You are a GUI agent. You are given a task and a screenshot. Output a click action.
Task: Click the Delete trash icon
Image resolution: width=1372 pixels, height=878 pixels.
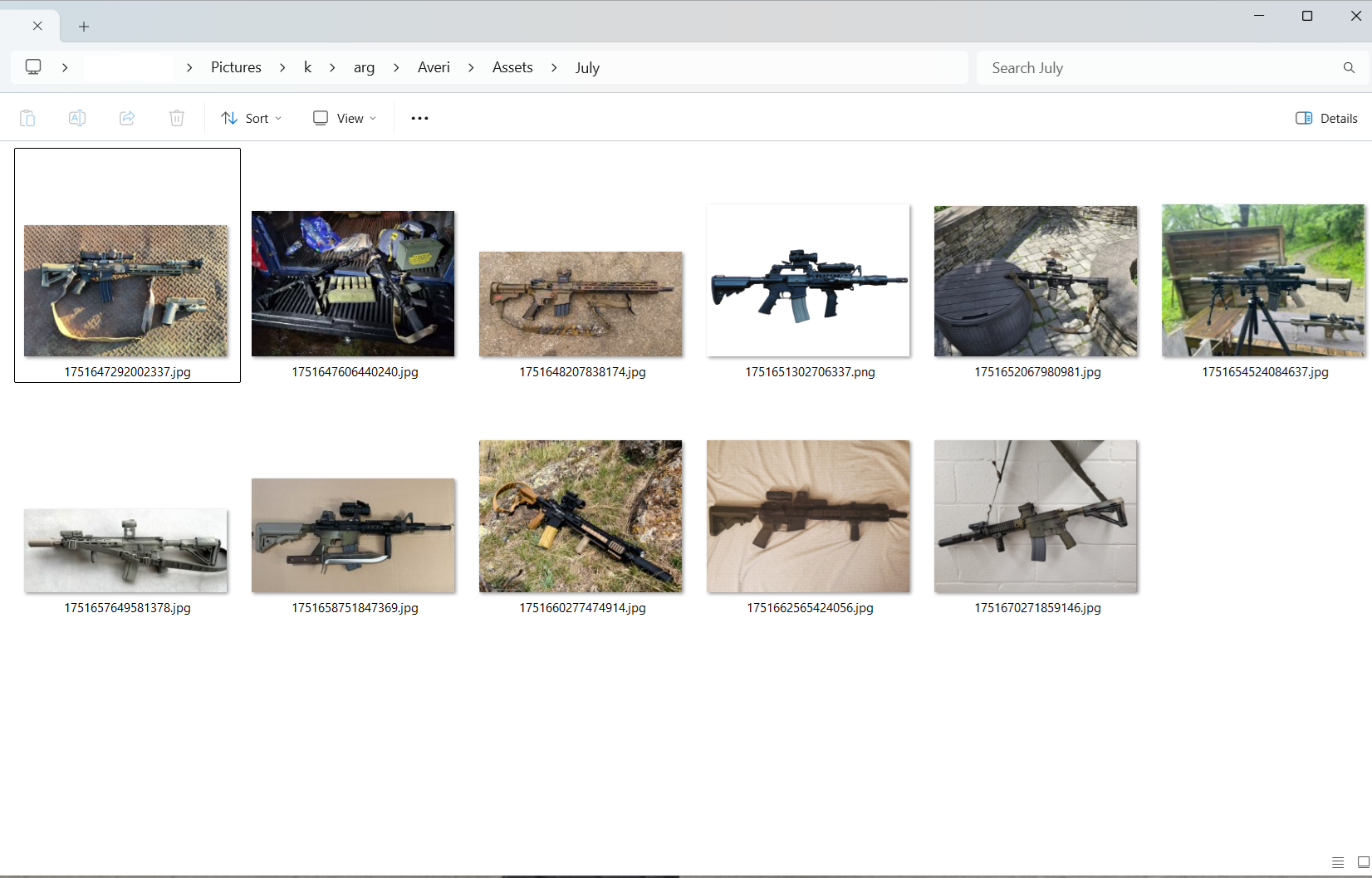[x=177, y=118]
